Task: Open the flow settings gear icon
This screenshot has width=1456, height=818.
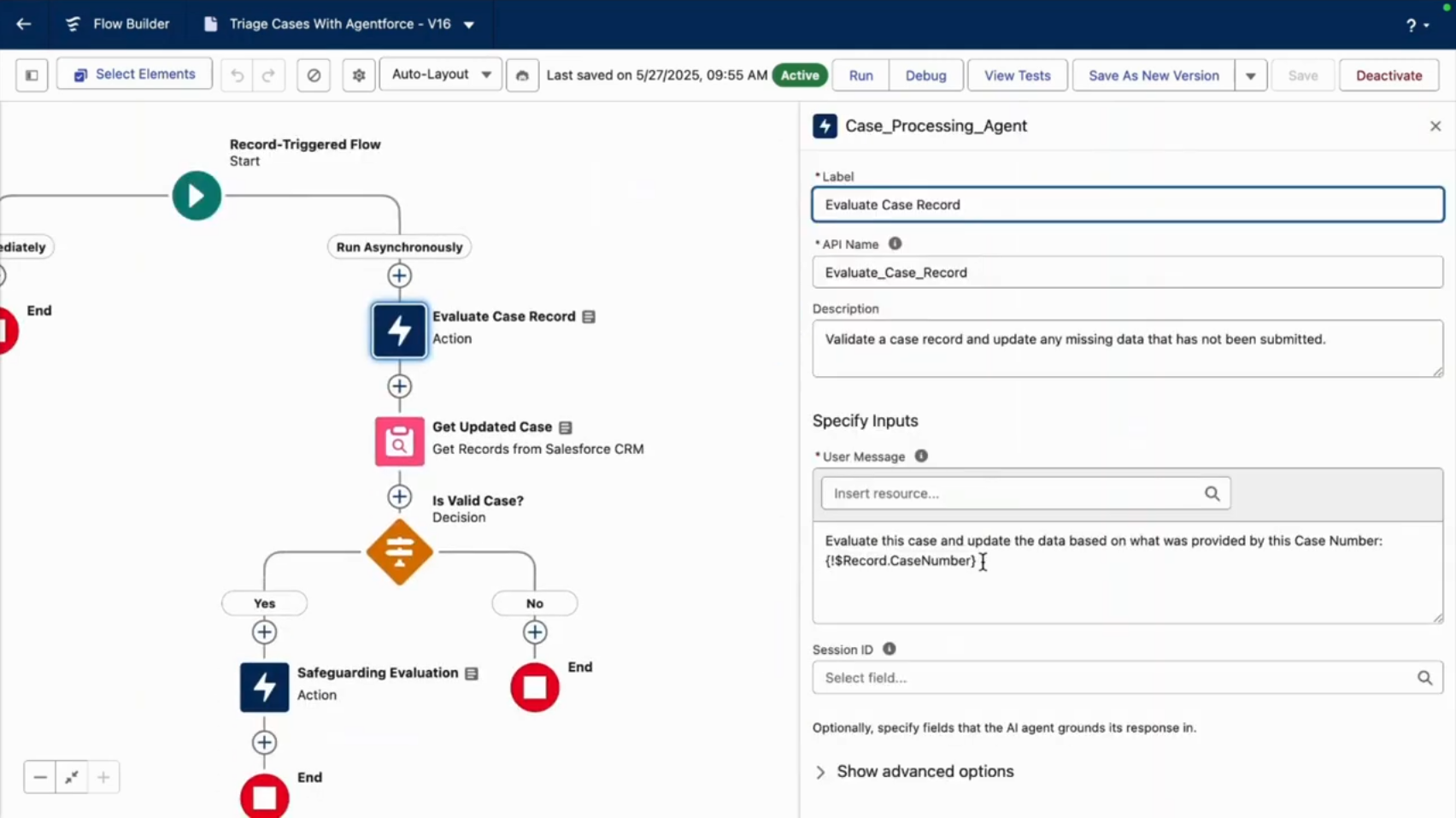Action: (358, 74)
